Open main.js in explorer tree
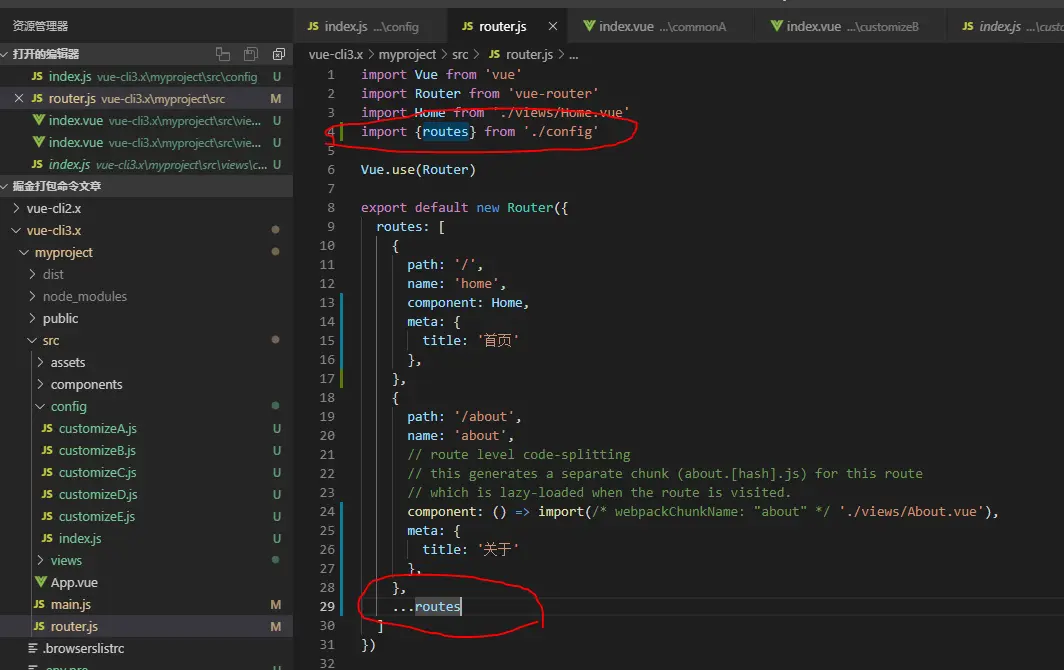The height and width of the screenshot is (670, 1064). [x=71, y=604]
